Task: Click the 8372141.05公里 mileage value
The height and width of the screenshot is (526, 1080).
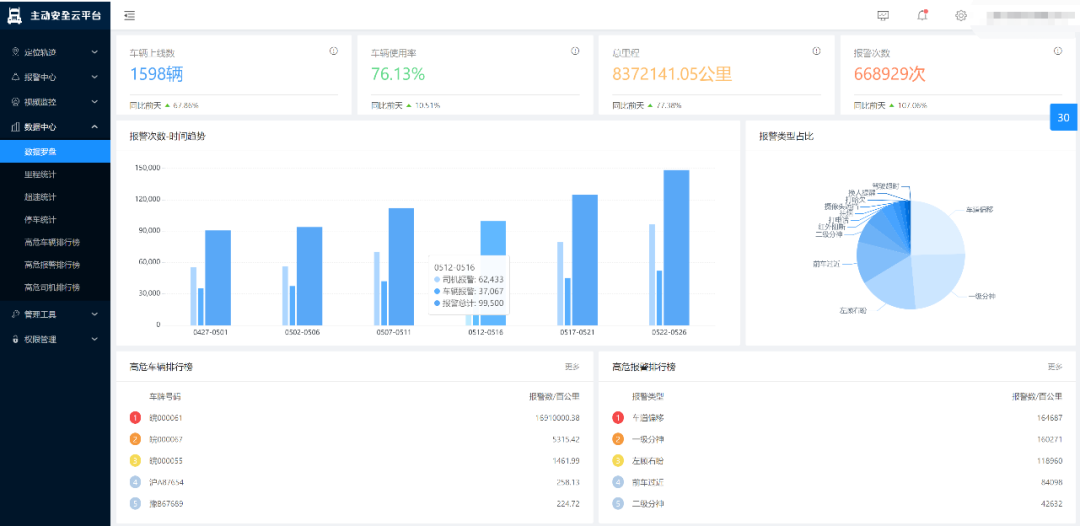Action: 672,74
